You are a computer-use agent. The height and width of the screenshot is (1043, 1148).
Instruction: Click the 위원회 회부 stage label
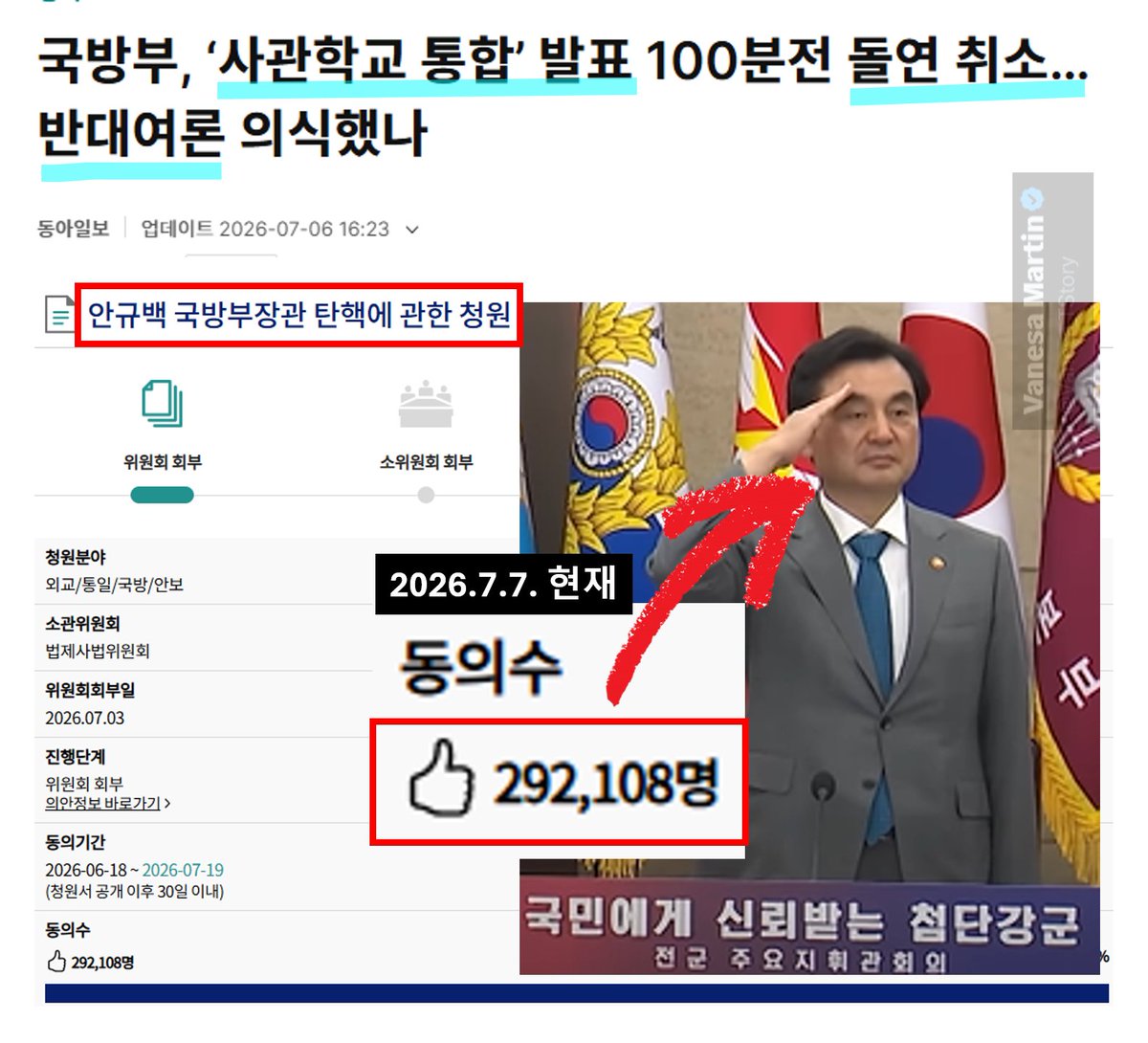point(162,462)
